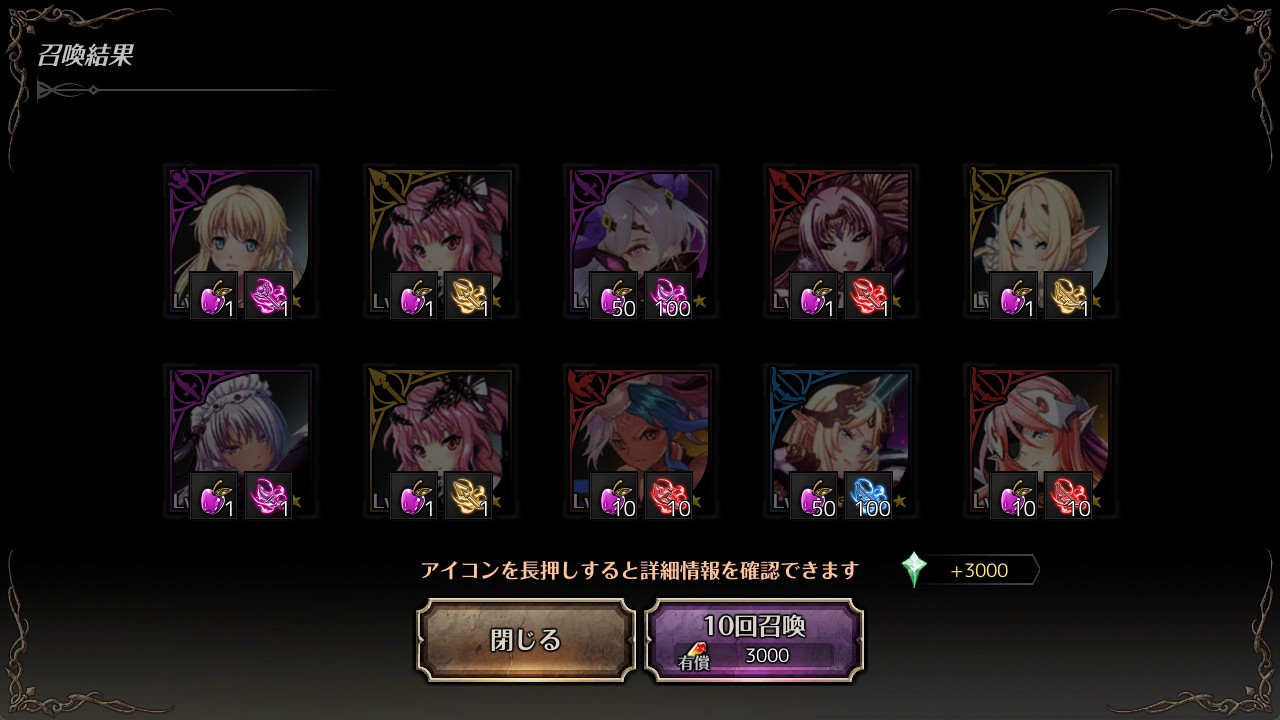The width and height of the screenshot is (1280, 720).
Task: Click the purple apple showing 50 on blue card
Action: click(x=814, y=495)
